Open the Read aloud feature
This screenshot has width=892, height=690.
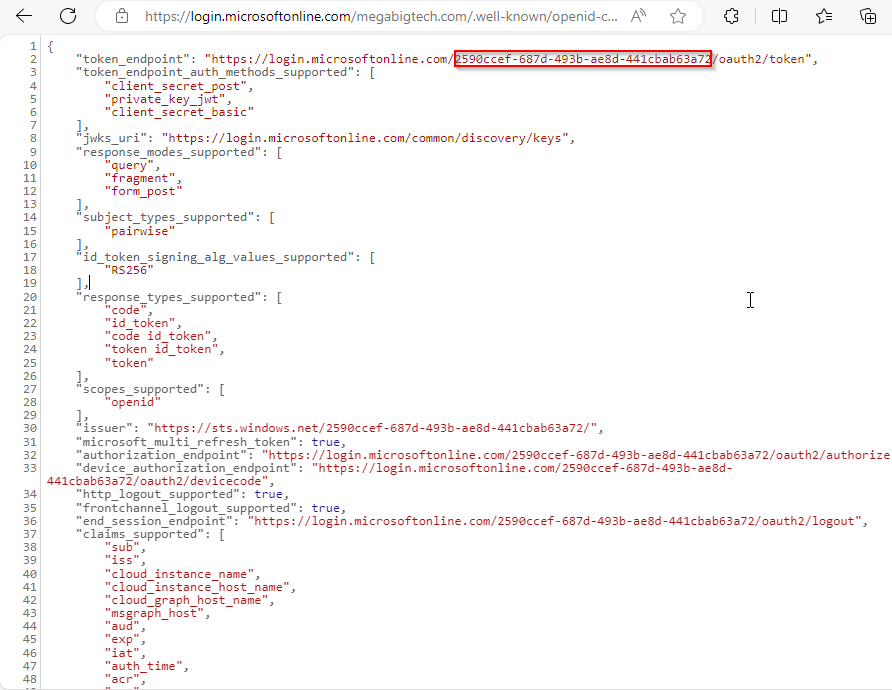(638, 16)
